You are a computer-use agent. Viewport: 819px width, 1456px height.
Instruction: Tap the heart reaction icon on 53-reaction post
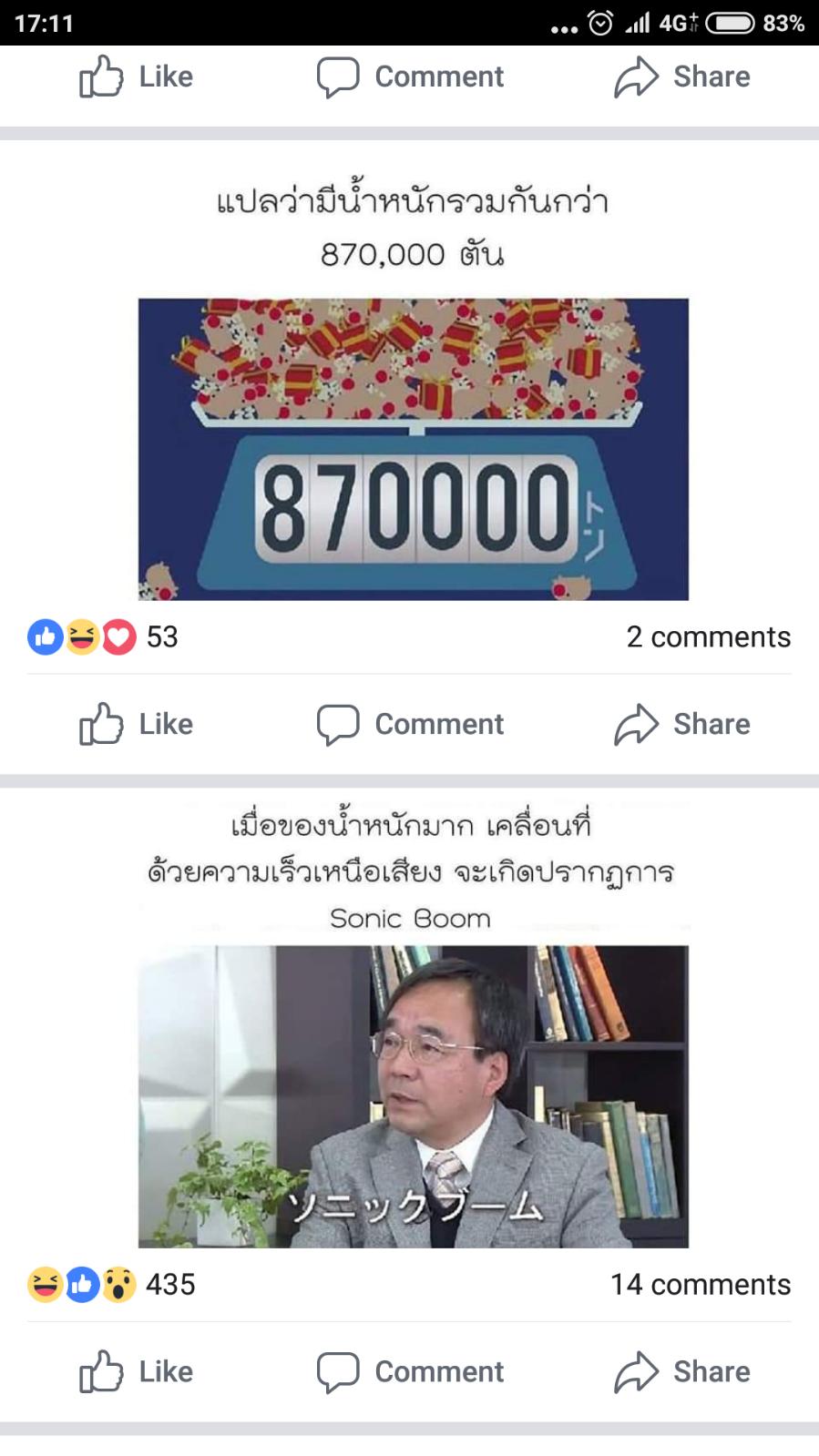(118, 637)
